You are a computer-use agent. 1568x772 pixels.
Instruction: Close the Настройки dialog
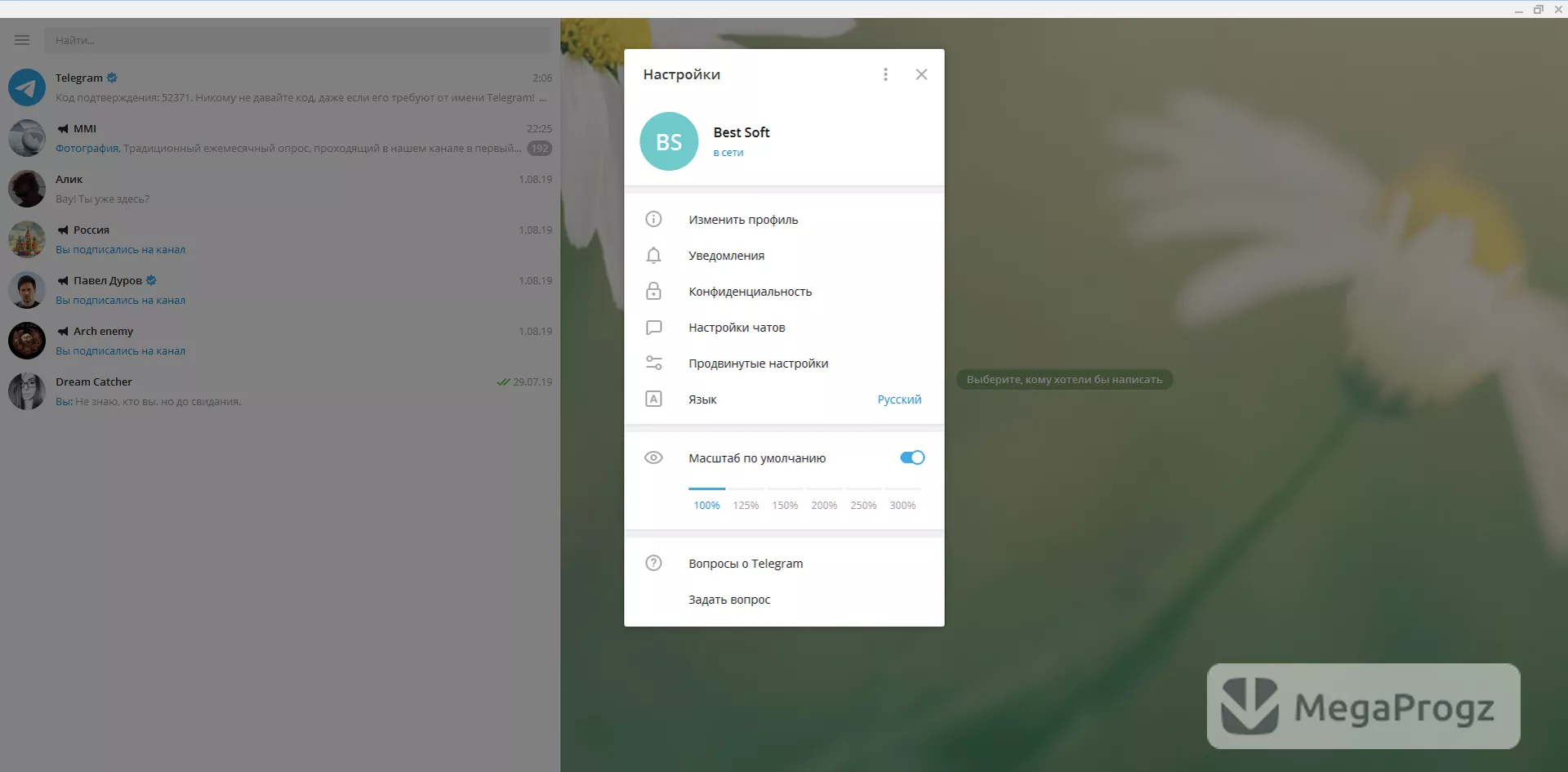[x=921, y=74]
